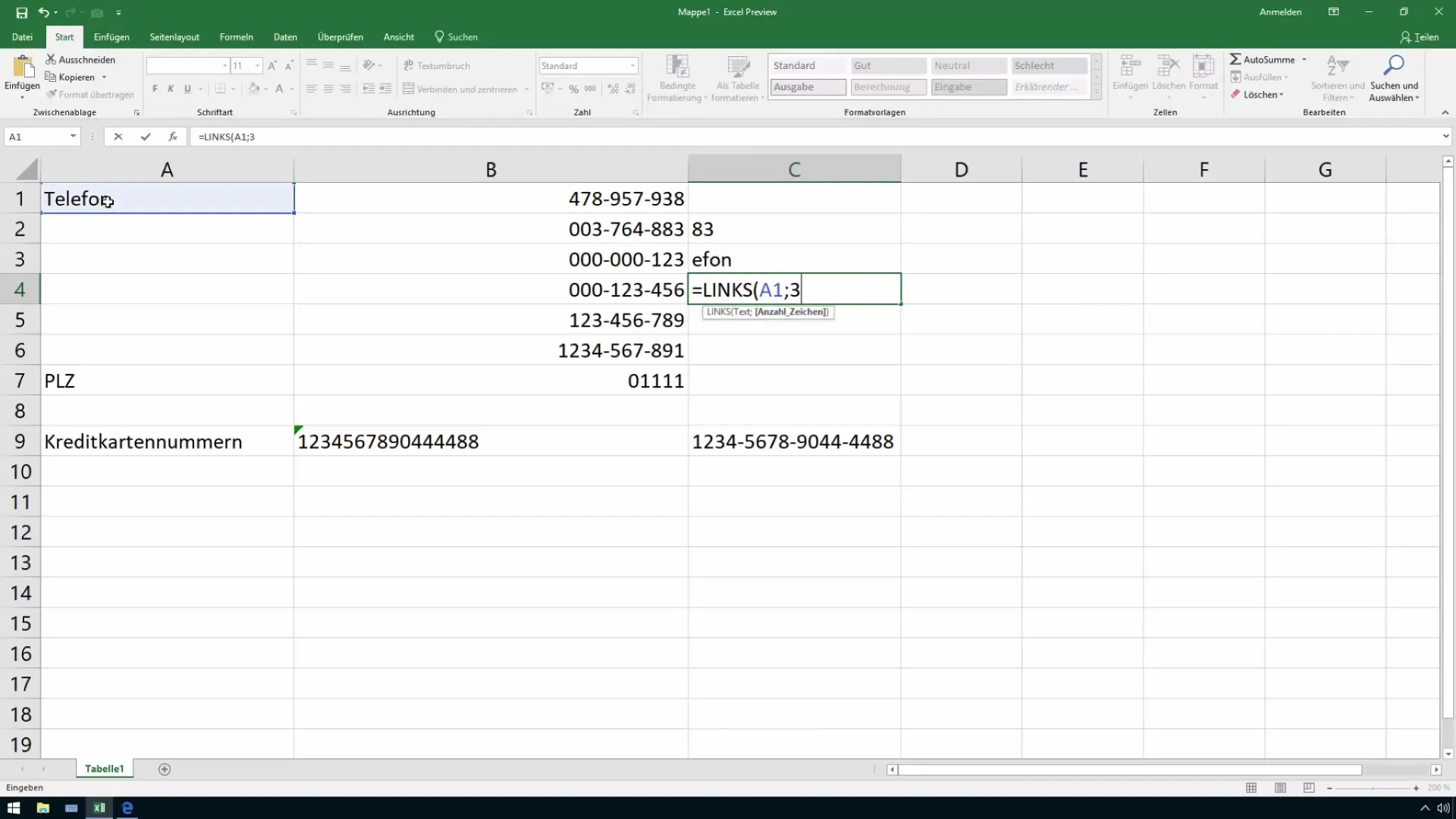Viewport: 1456px width, 819px height.
Task: Click Format übertragen paintbrush
Action: coord(89,95)
